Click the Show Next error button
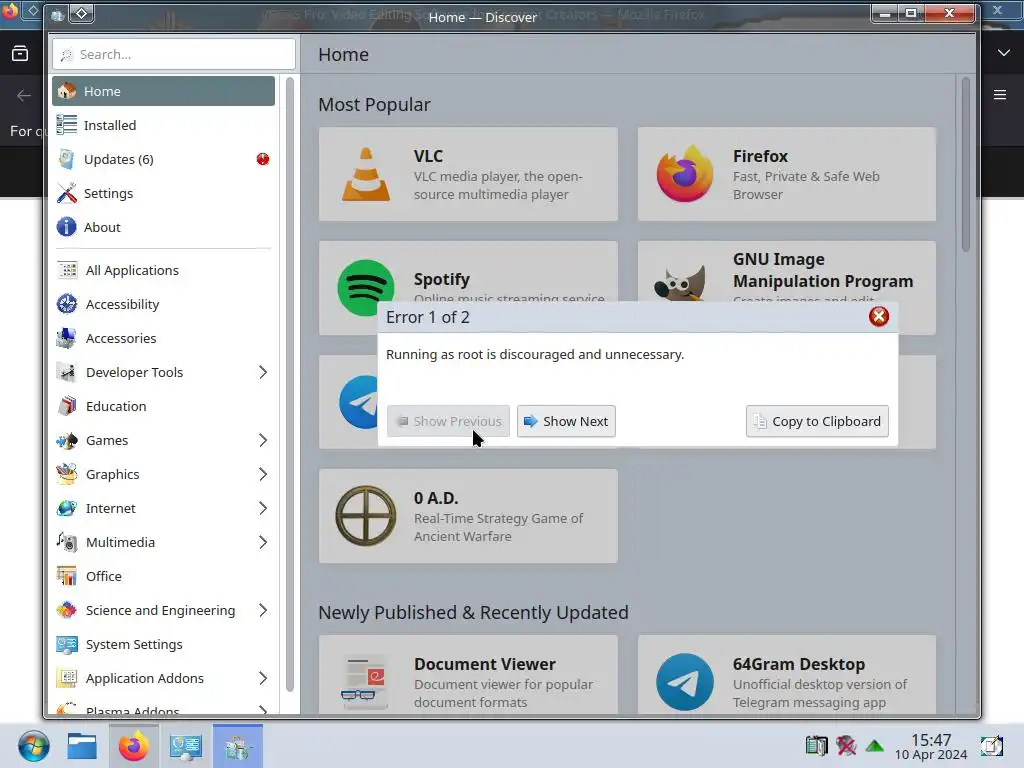1024x768 pixels. pos(566,421)
